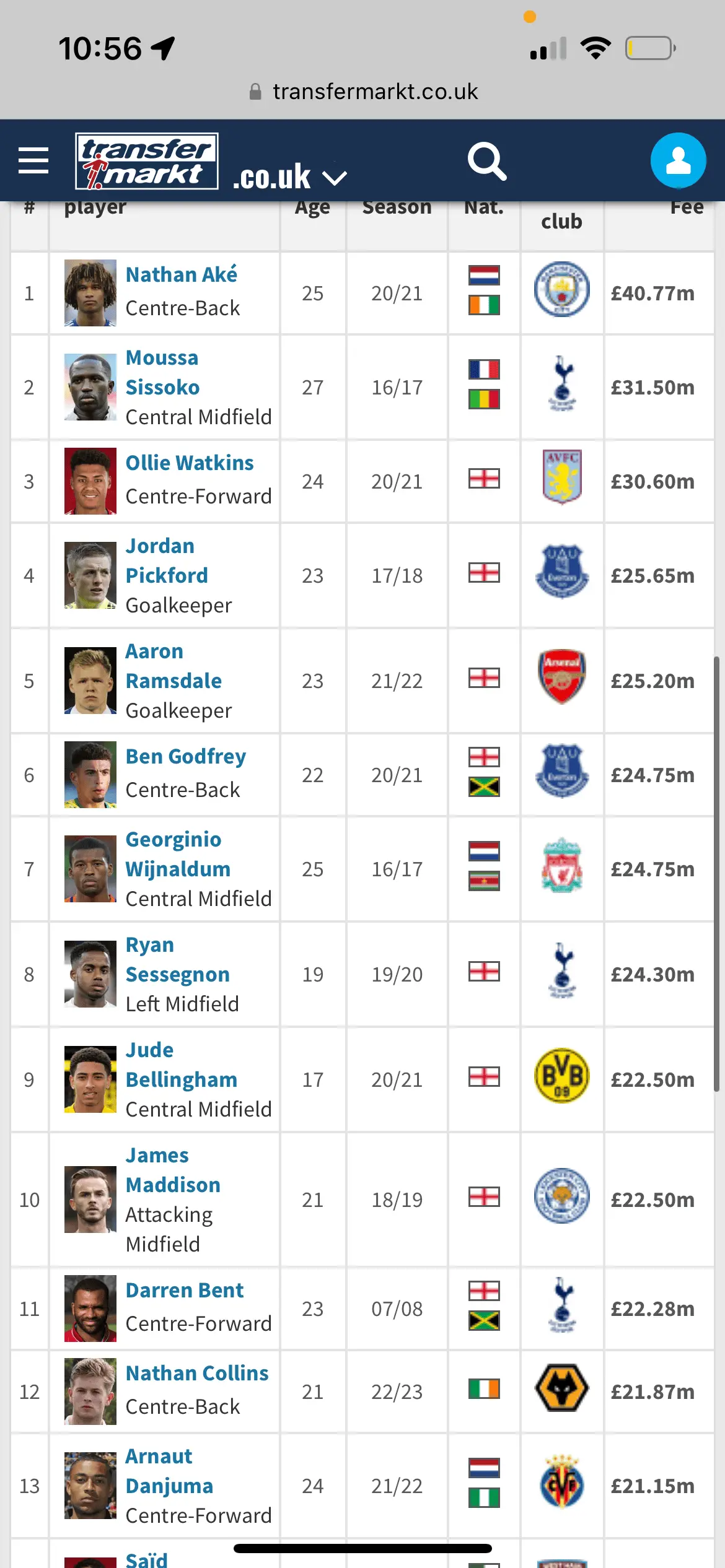Open the user profile icon
The height and width of the screenshot is (1568, 725).
pyautogui.click(x=678, y=160)
